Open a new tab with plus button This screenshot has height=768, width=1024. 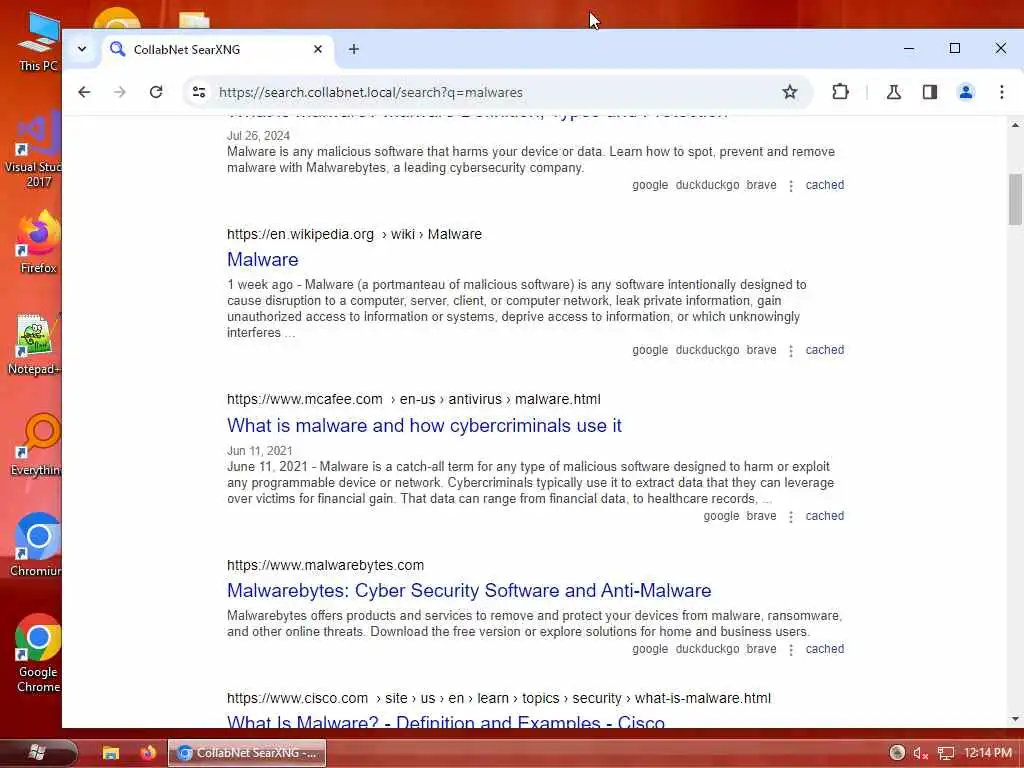(353, 49)
